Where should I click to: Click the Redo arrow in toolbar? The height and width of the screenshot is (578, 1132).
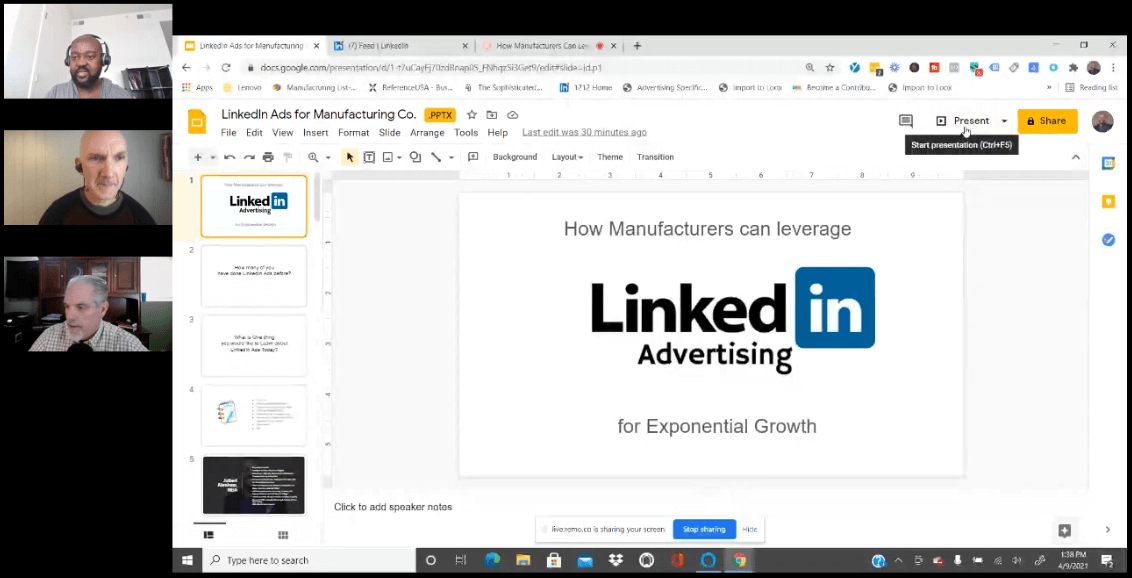click(x=249, y=157)
